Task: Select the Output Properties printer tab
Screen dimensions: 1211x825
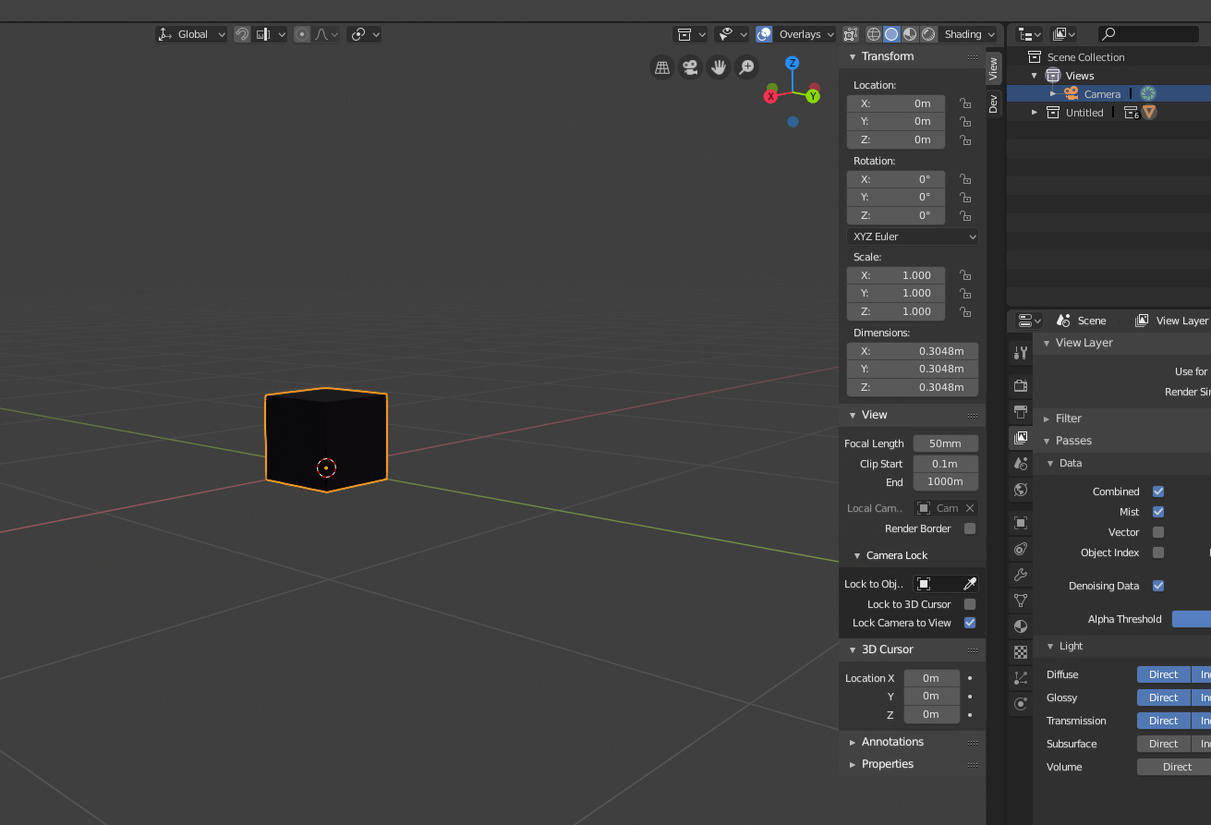Action: click(x=1019, y=411)
